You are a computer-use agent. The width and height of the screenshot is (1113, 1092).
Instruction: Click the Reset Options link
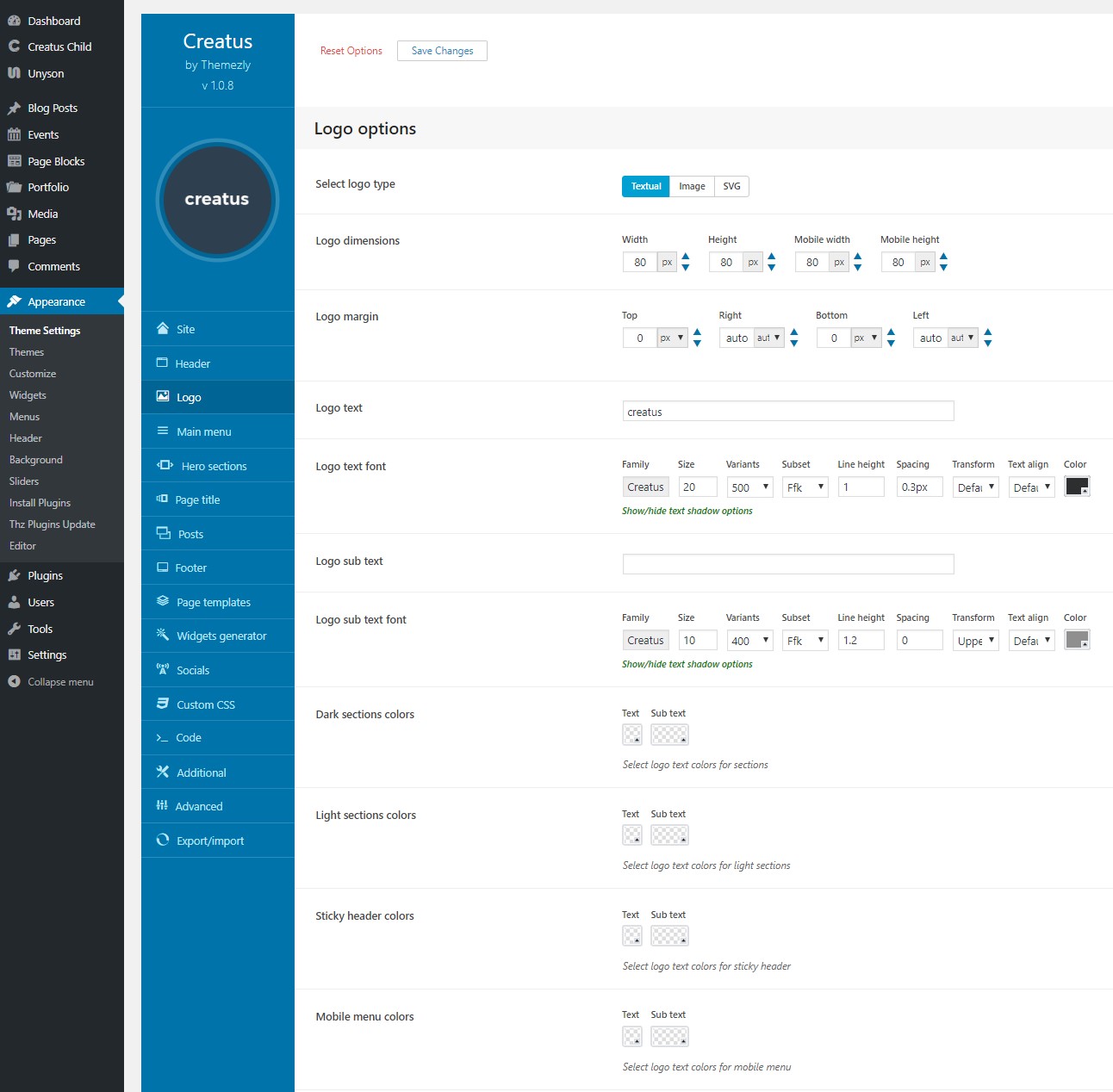[x=351, y=51]
